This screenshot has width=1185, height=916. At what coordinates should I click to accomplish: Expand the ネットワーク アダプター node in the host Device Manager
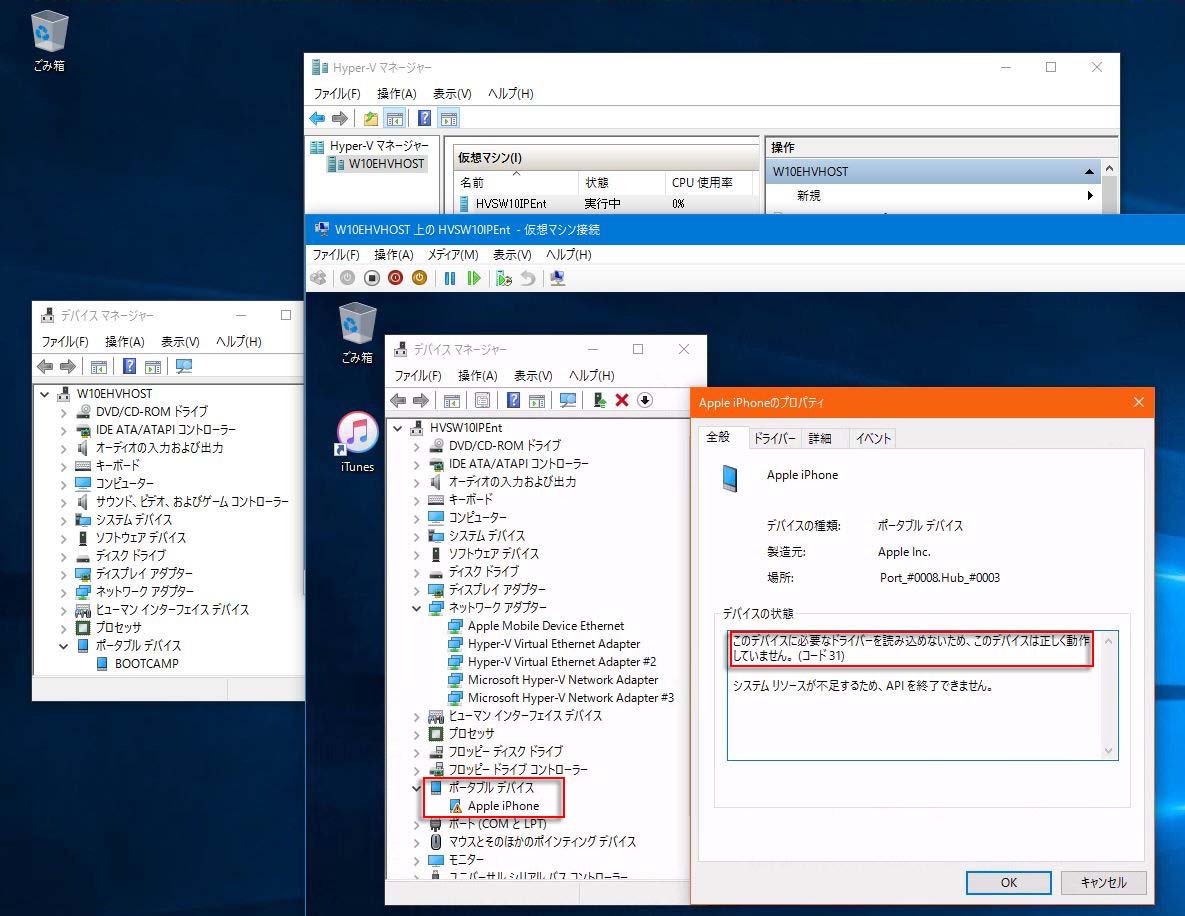point(63,592)
